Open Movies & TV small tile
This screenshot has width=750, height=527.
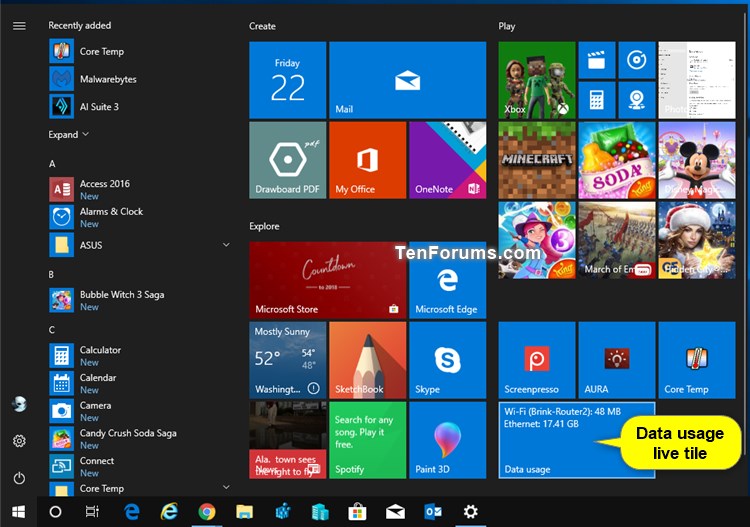[x=597, y=60]
